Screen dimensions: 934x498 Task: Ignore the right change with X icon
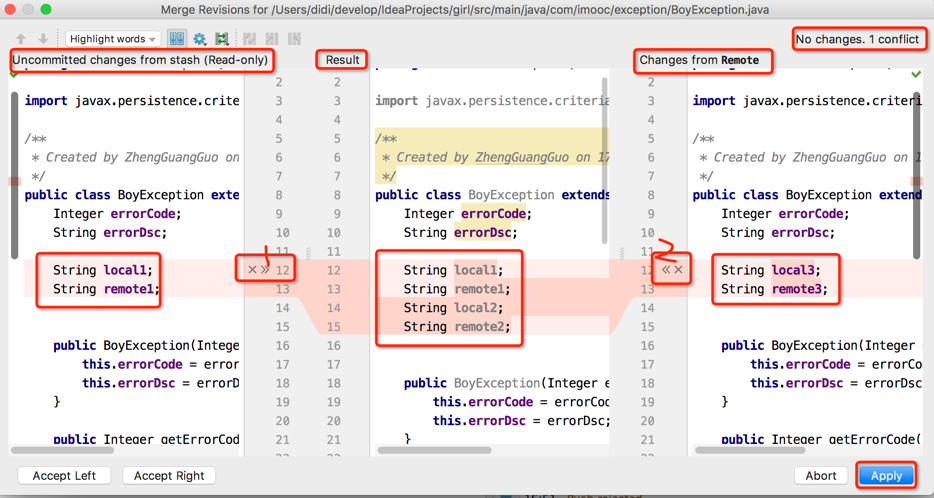678,270
